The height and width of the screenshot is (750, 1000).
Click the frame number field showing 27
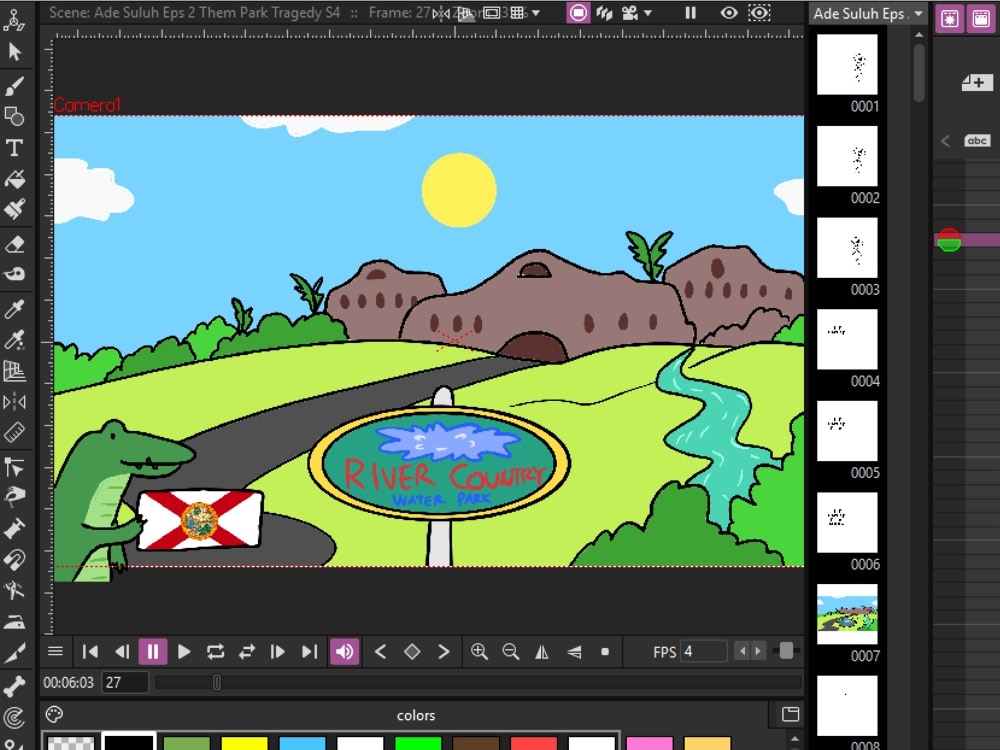[x=125, y=682]
